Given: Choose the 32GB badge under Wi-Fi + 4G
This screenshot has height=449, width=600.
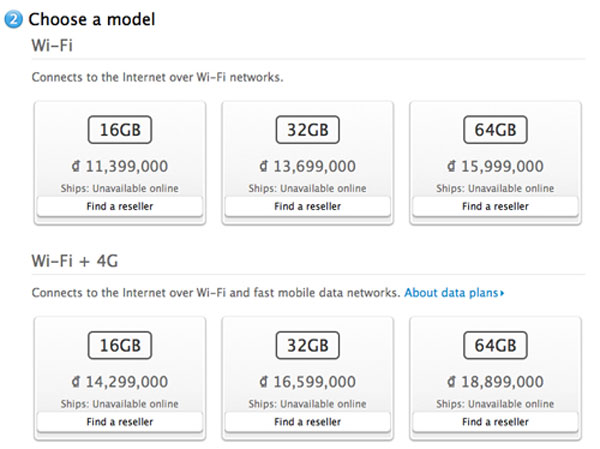Looking at the screenshot, I should 307,347.
